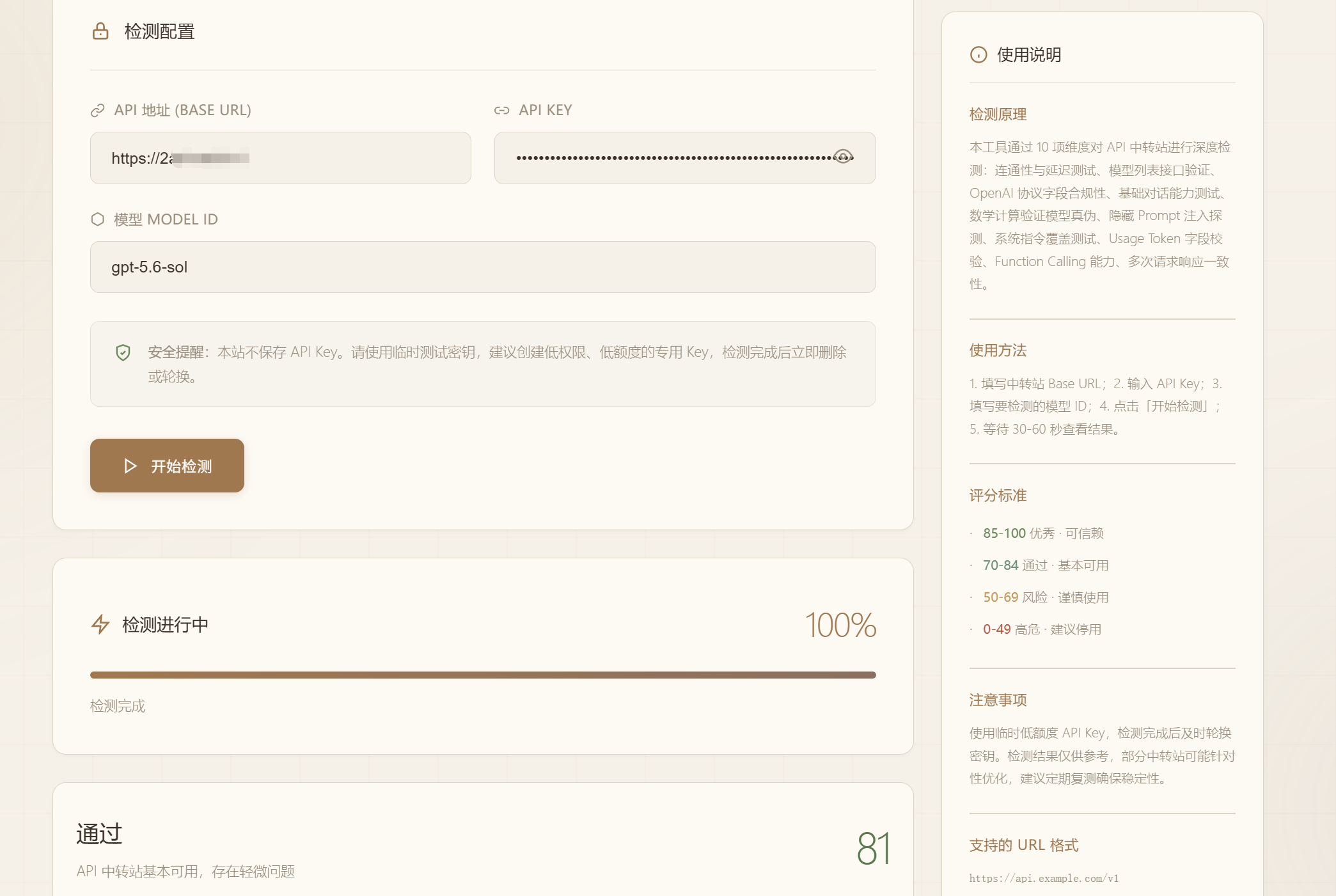This screenshot has height=896, width=1336.
Task: Click the link icon next to API 地址
Action: tap(98, 111)
